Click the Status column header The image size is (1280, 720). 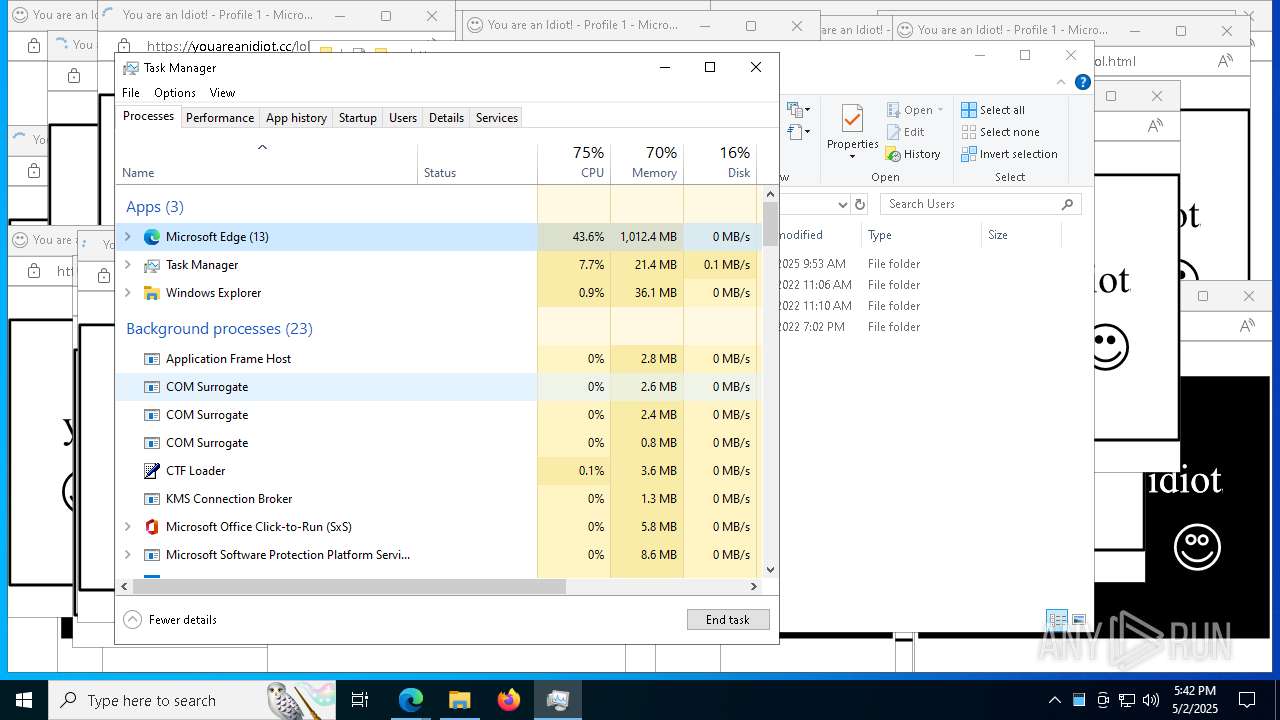pyautogui.click(x=477, y=164)
